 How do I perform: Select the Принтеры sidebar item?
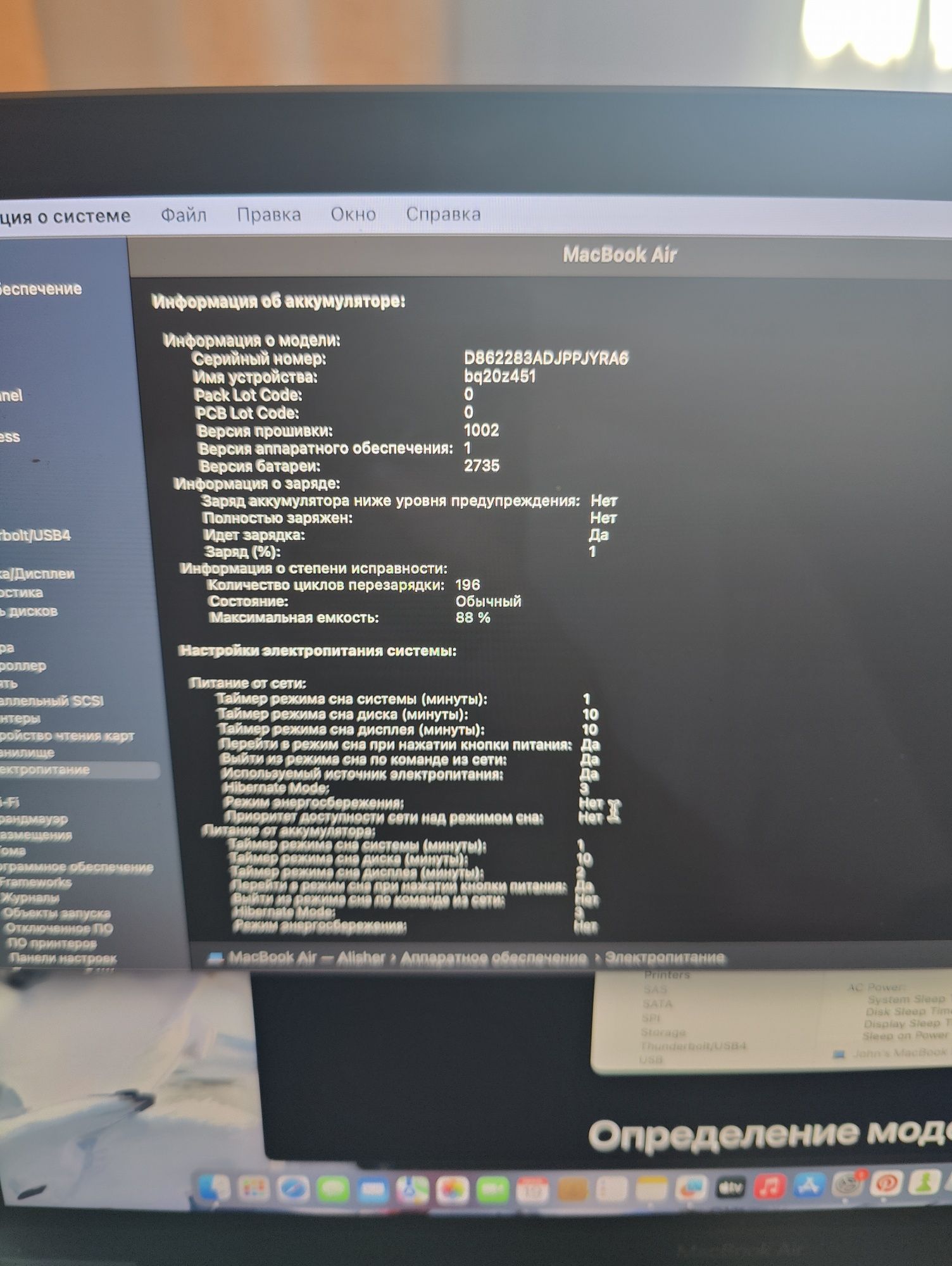(20, 718)
